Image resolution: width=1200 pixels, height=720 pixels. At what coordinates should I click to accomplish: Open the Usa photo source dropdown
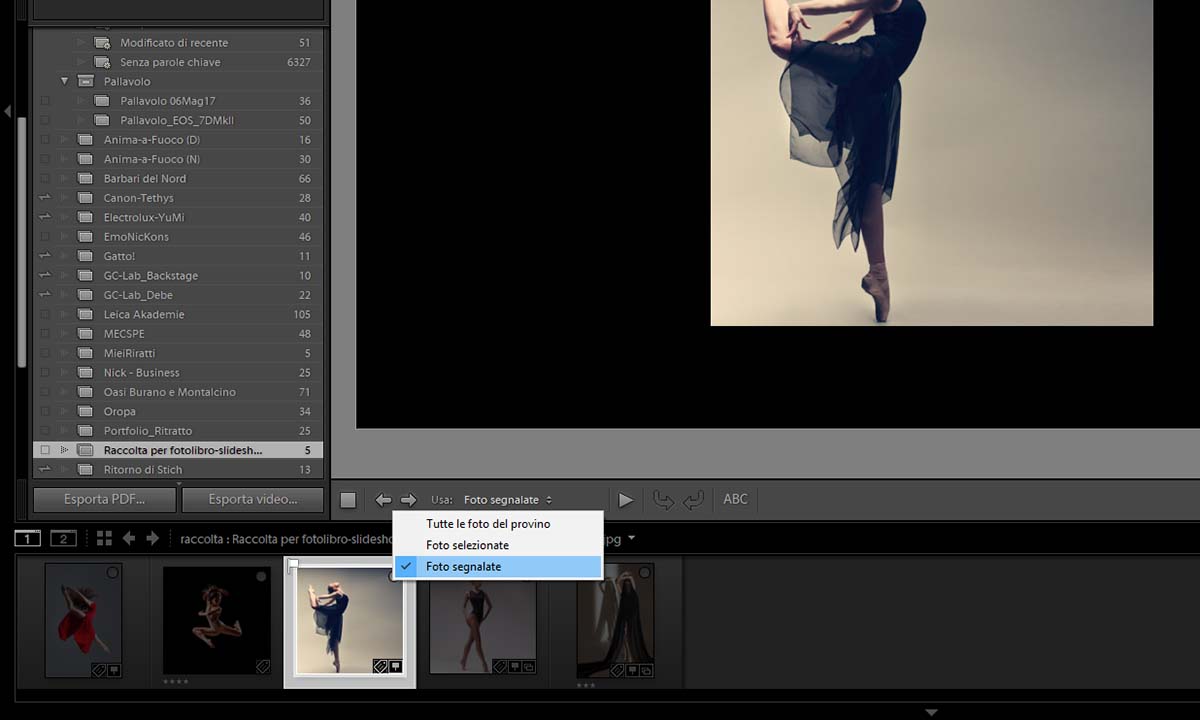click(507, 500)
